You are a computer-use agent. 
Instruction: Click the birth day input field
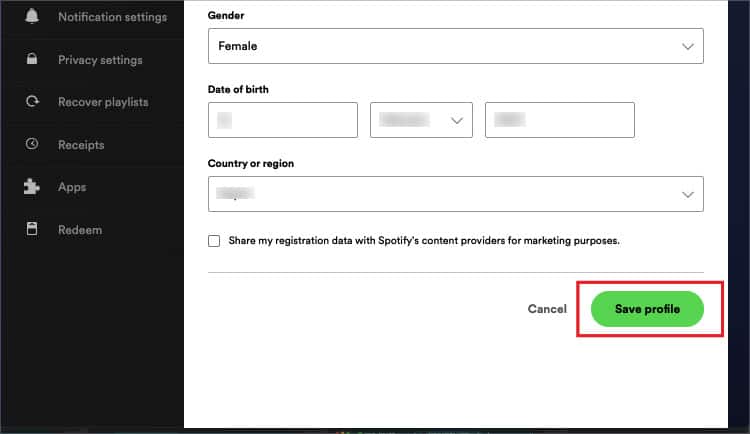(283, 120)
